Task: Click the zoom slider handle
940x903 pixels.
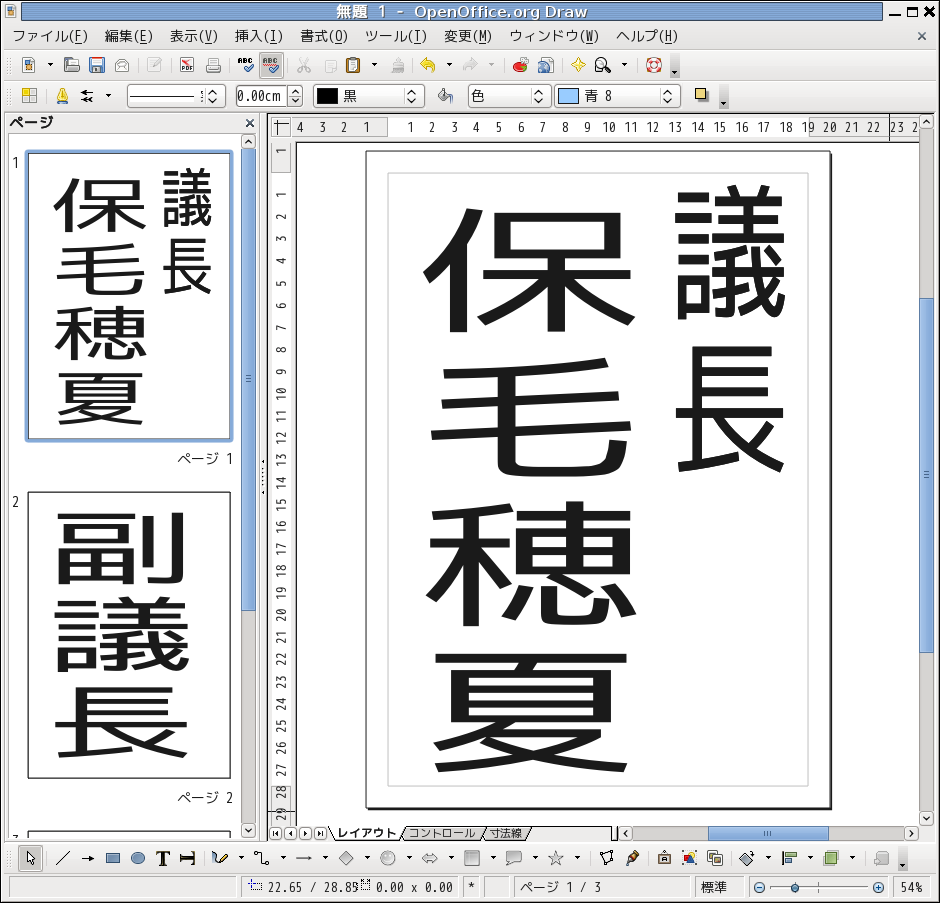Action: [795, 887]
